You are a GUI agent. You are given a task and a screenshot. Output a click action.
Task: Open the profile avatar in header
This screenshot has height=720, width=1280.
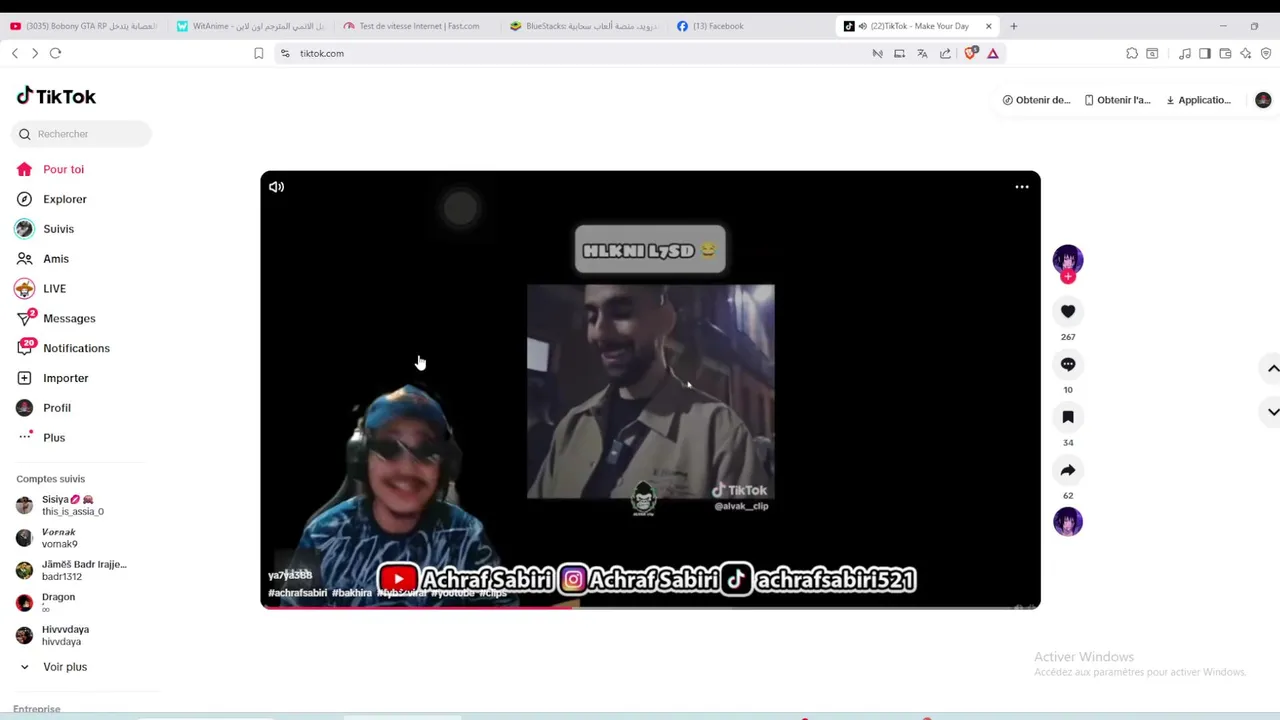click(x=1263, y=100)
